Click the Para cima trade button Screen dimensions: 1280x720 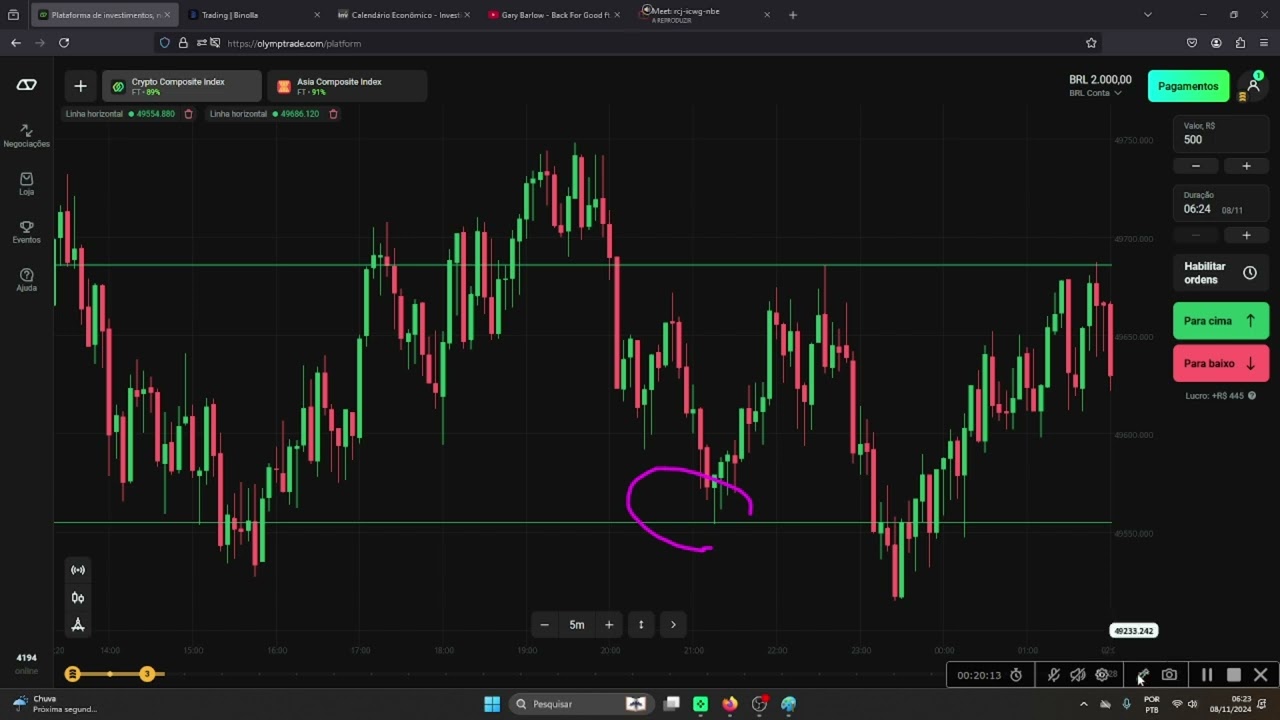(1221, 321)
